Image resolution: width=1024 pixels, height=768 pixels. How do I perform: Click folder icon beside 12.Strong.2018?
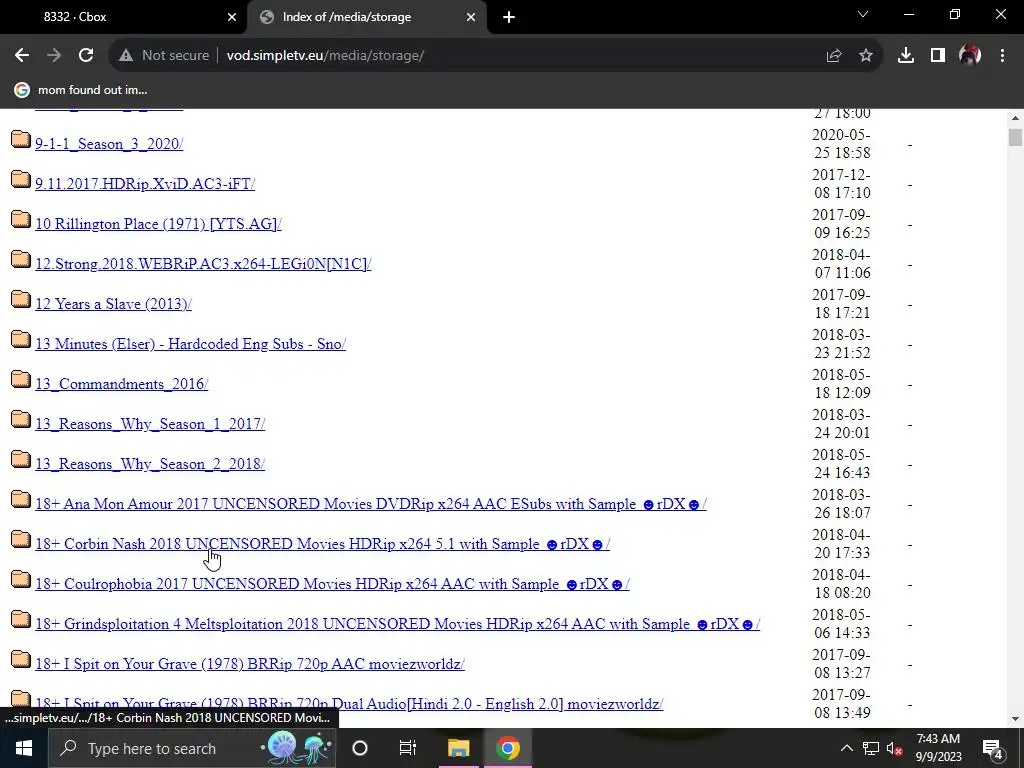(x=21, y=259)
